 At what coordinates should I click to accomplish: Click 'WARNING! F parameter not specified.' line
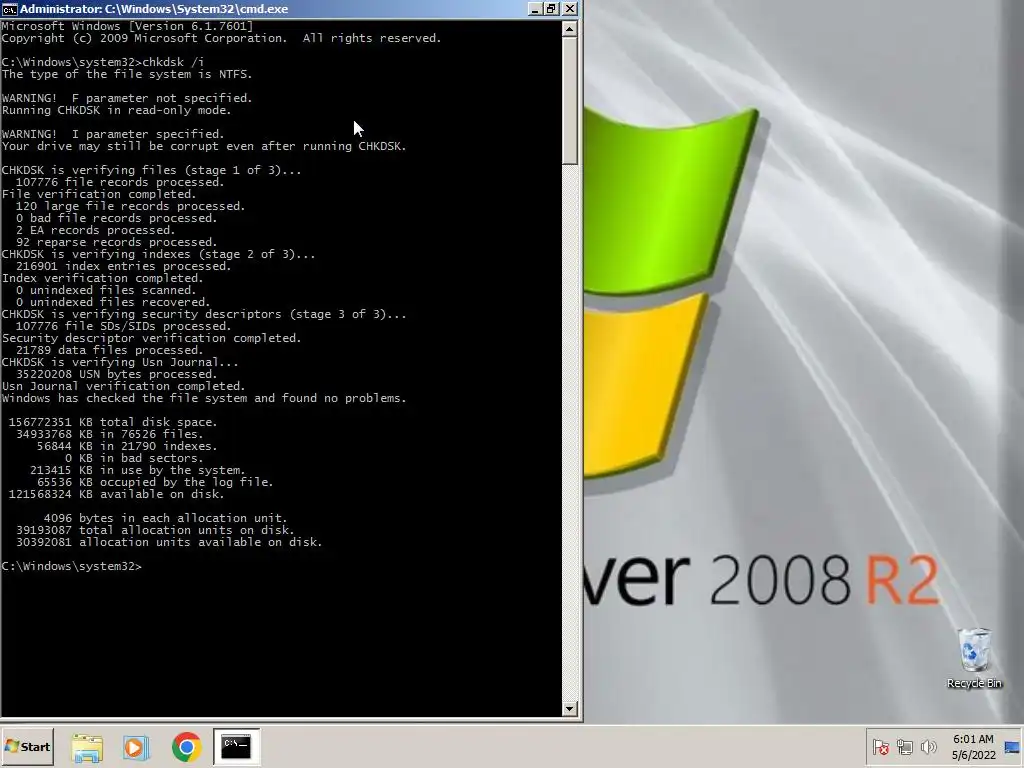click(x=127, y=98)
